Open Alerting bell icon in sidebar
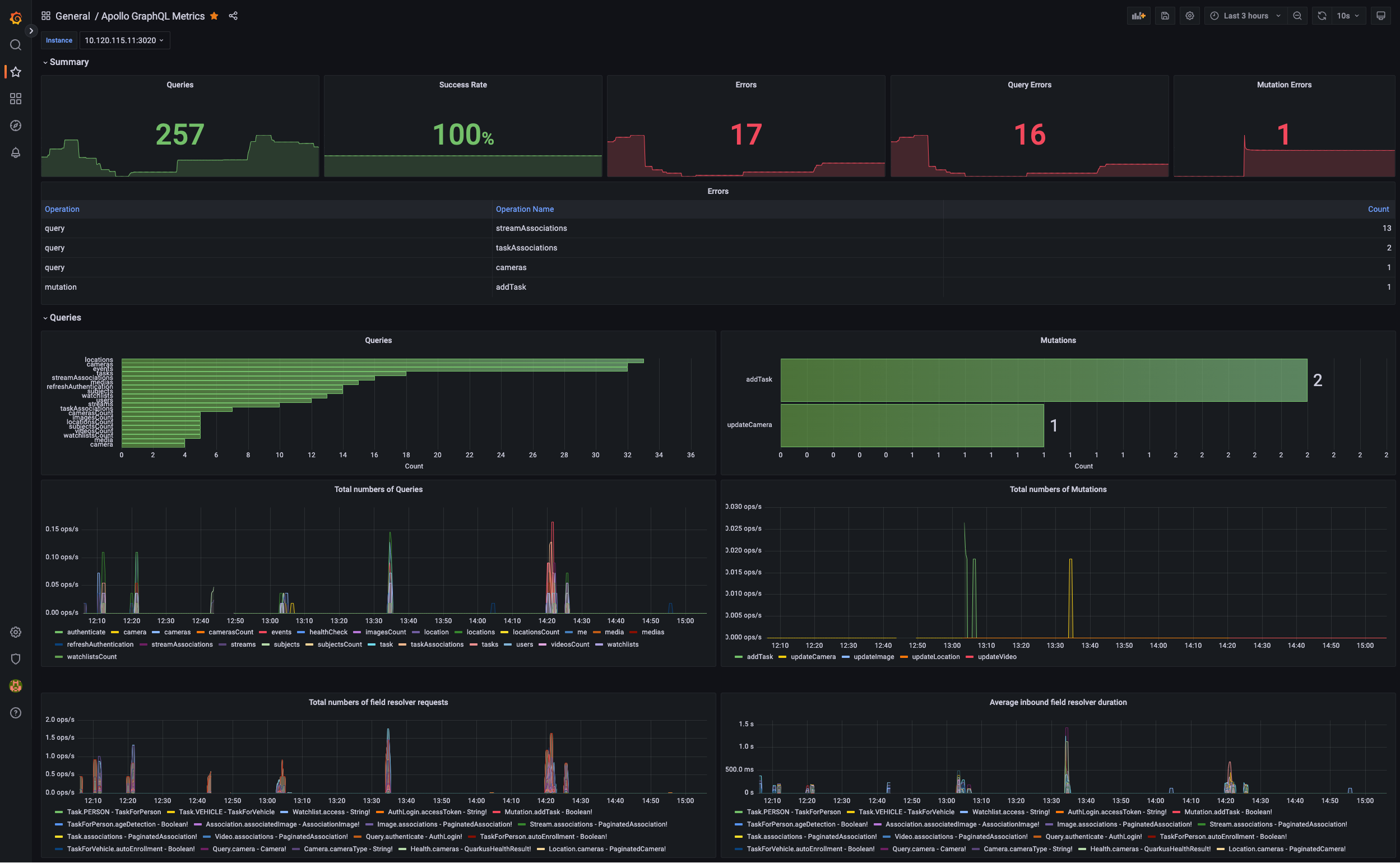 (x=15, y=152)
